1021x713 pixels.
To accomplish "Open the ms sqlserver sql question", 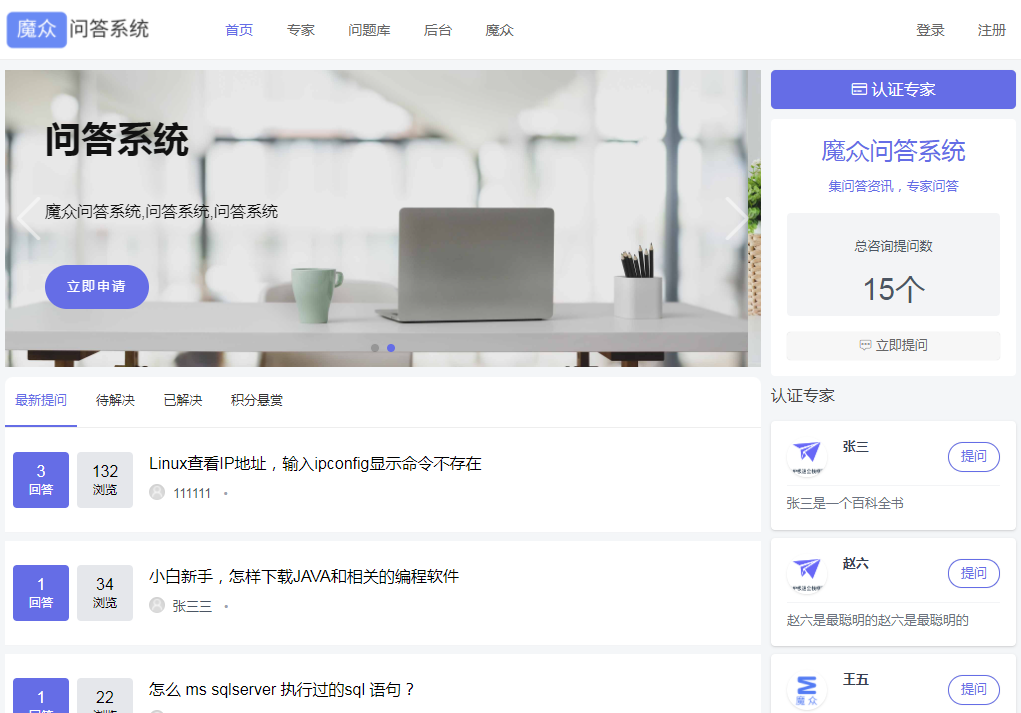I will click(281, 690).
